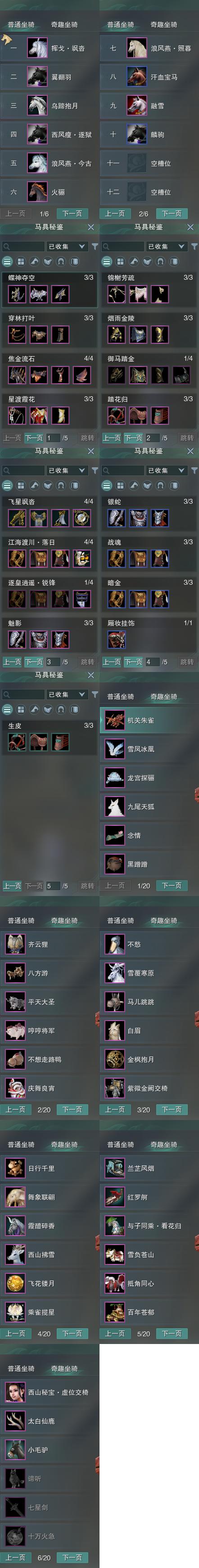Click the empty 十一 空槽位 slot
Viewport: 199px width, 1568px height.
pyautogui.click(x=149, y=163)
